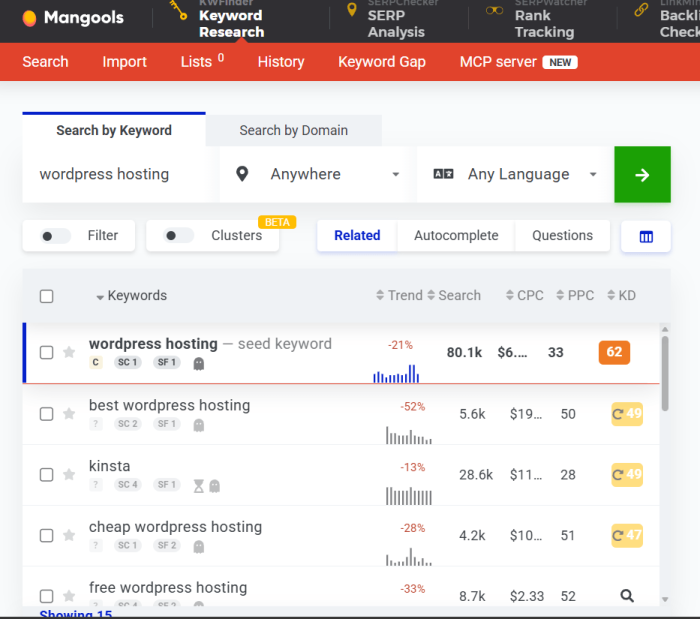Viewport: 700px width, 619px height.
Task: Click the language translate icon
Action: pos(443,174)
